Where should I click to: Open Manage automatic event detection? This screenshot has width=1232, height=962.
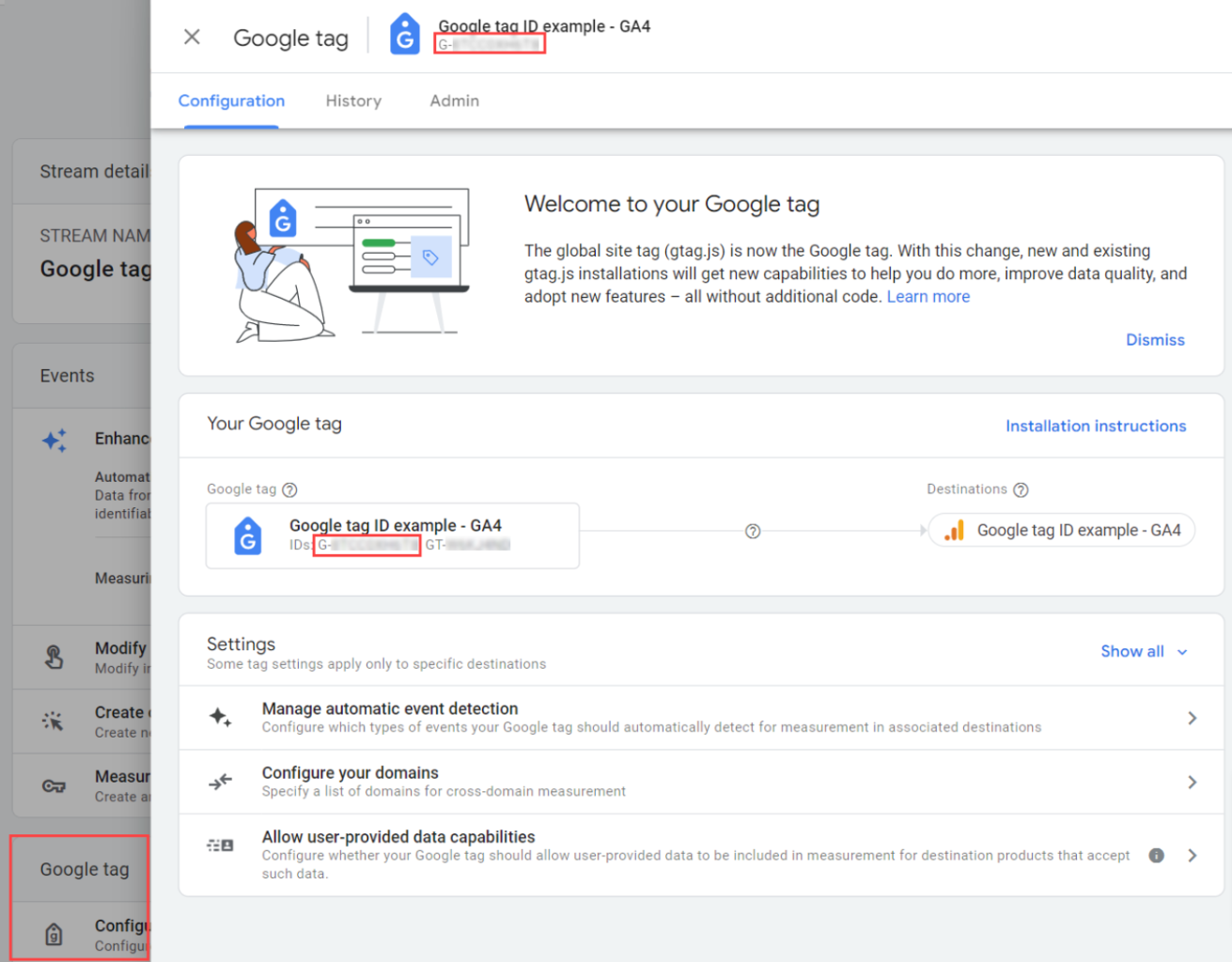(701, 718)
